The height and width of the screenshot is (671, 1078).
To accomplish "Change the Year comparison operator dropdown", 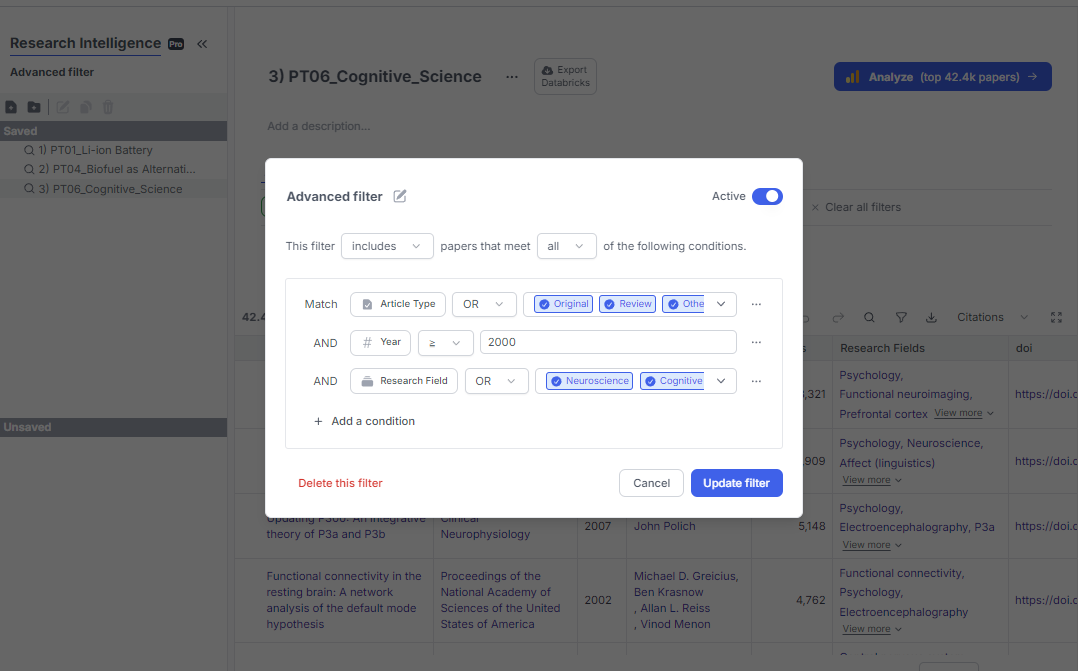I will pos(445,342).
